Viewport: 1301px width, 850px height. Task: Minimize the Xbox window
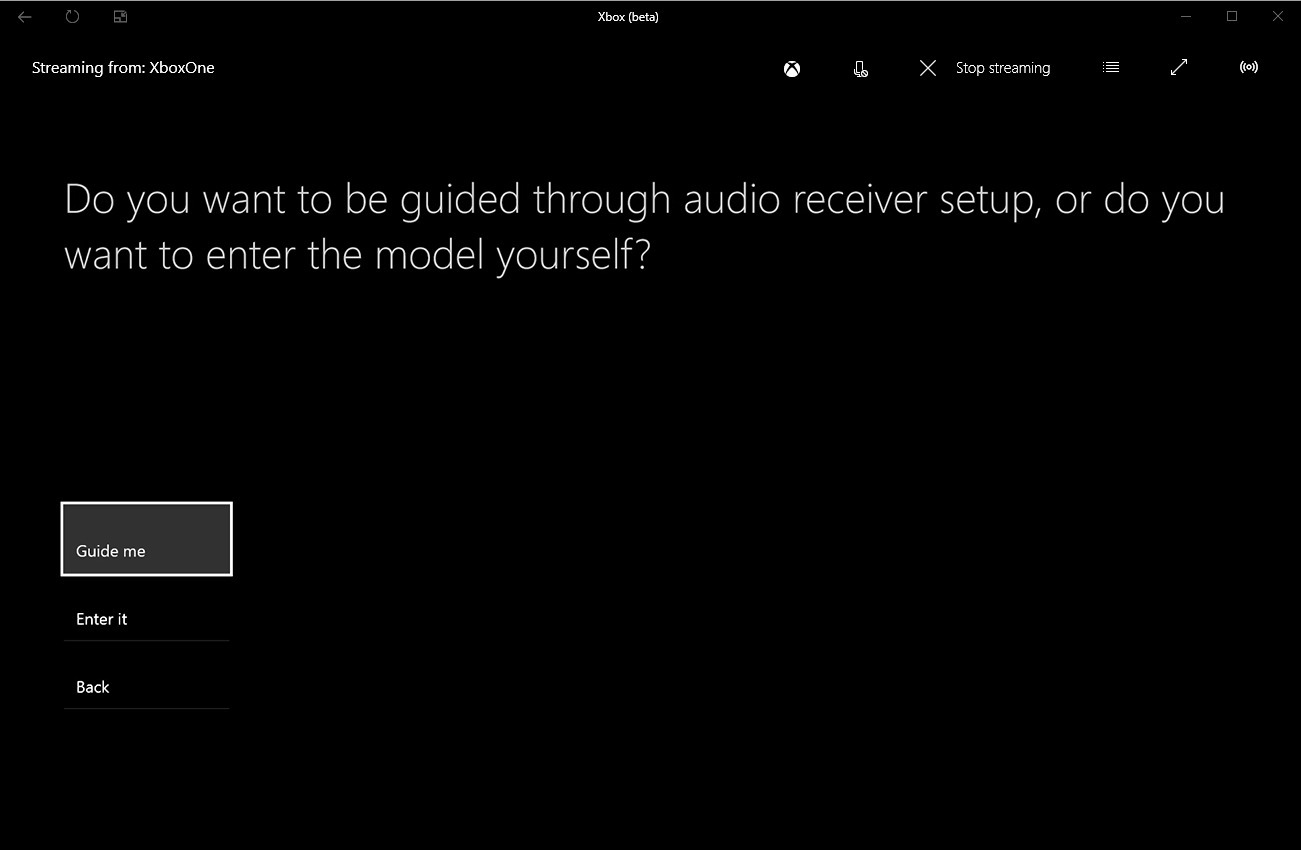tap(1185, 16)
